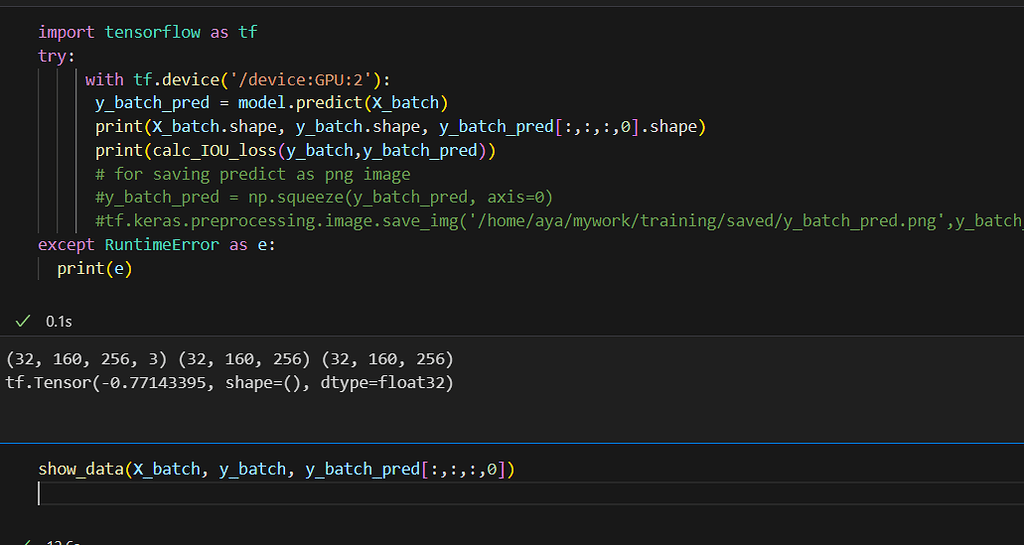Click the try: keyword line
Image resolution: width=1024 pixels, height=545 pixels.
click(x=57, y=56)
